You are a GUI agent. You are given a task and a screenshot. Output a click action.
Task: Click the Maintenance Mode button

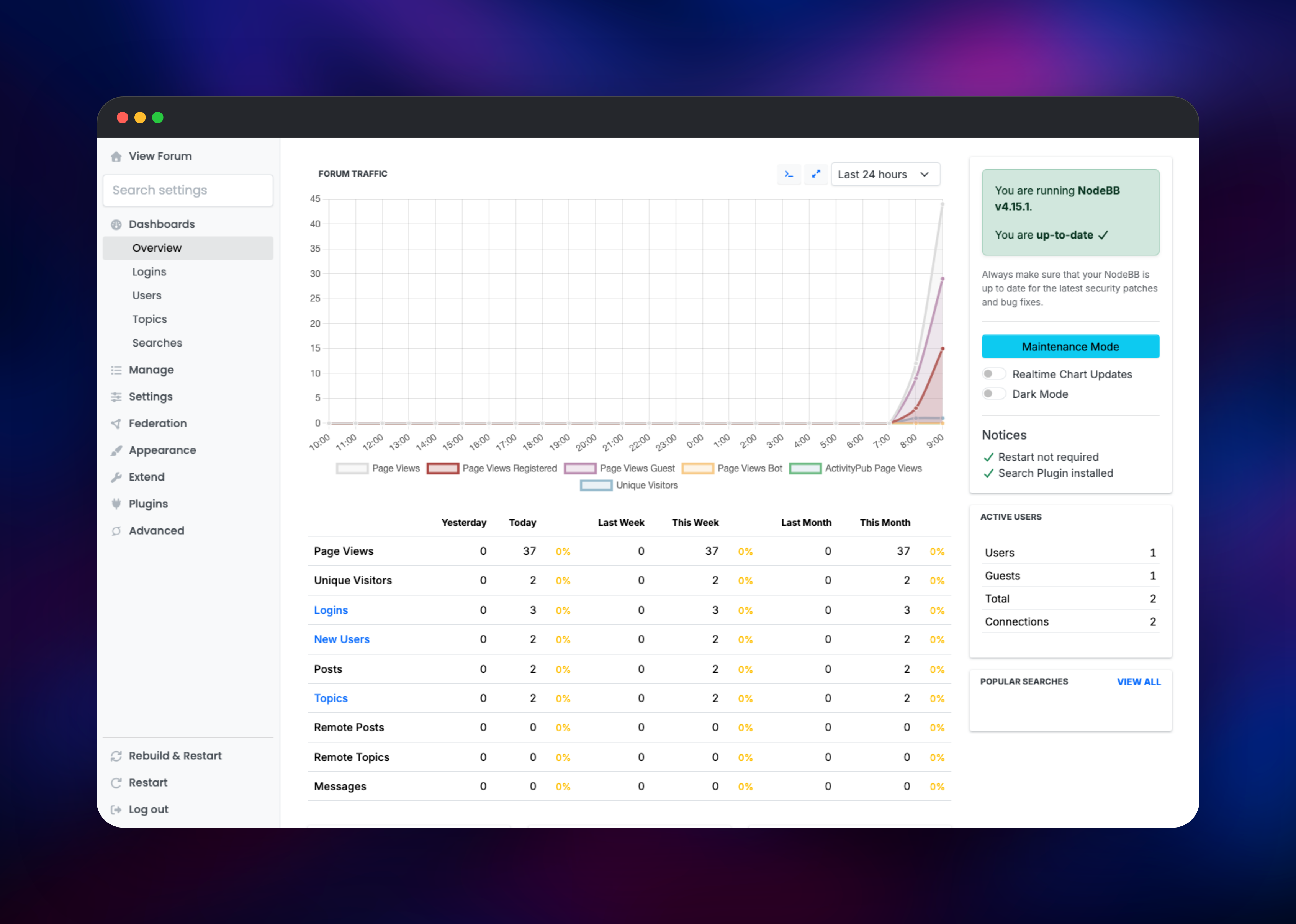[1070, 347]
